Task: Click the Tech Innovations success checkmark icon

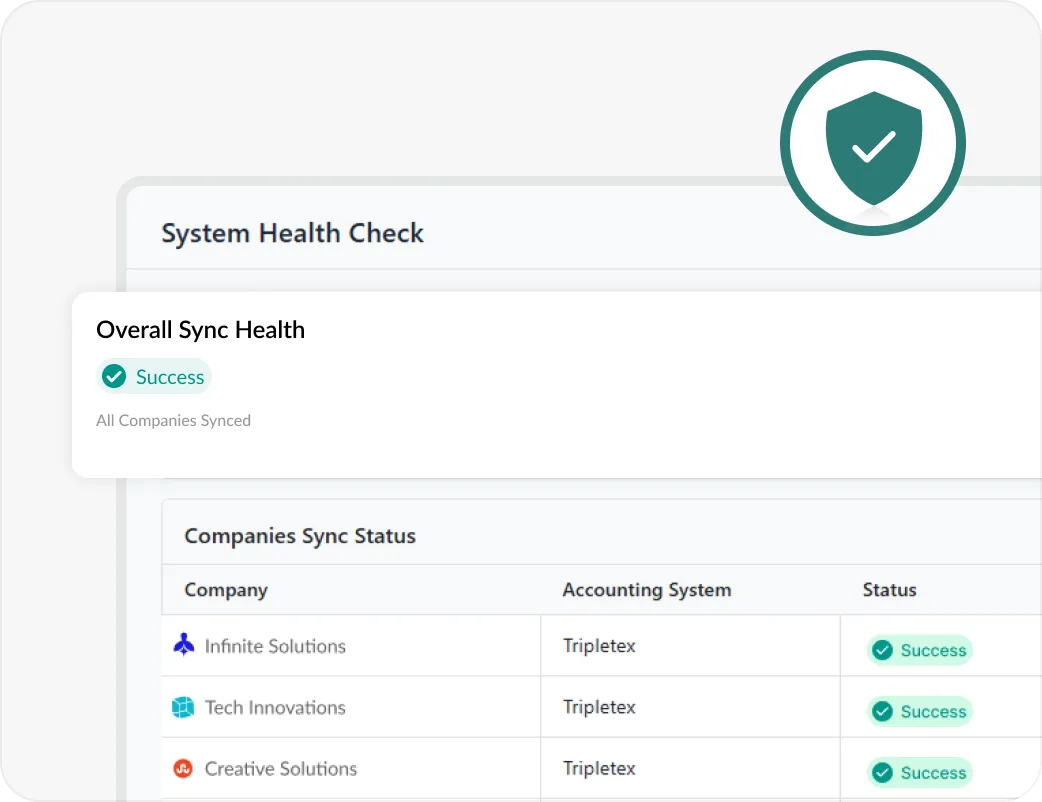Action: (x=883, y=711)
